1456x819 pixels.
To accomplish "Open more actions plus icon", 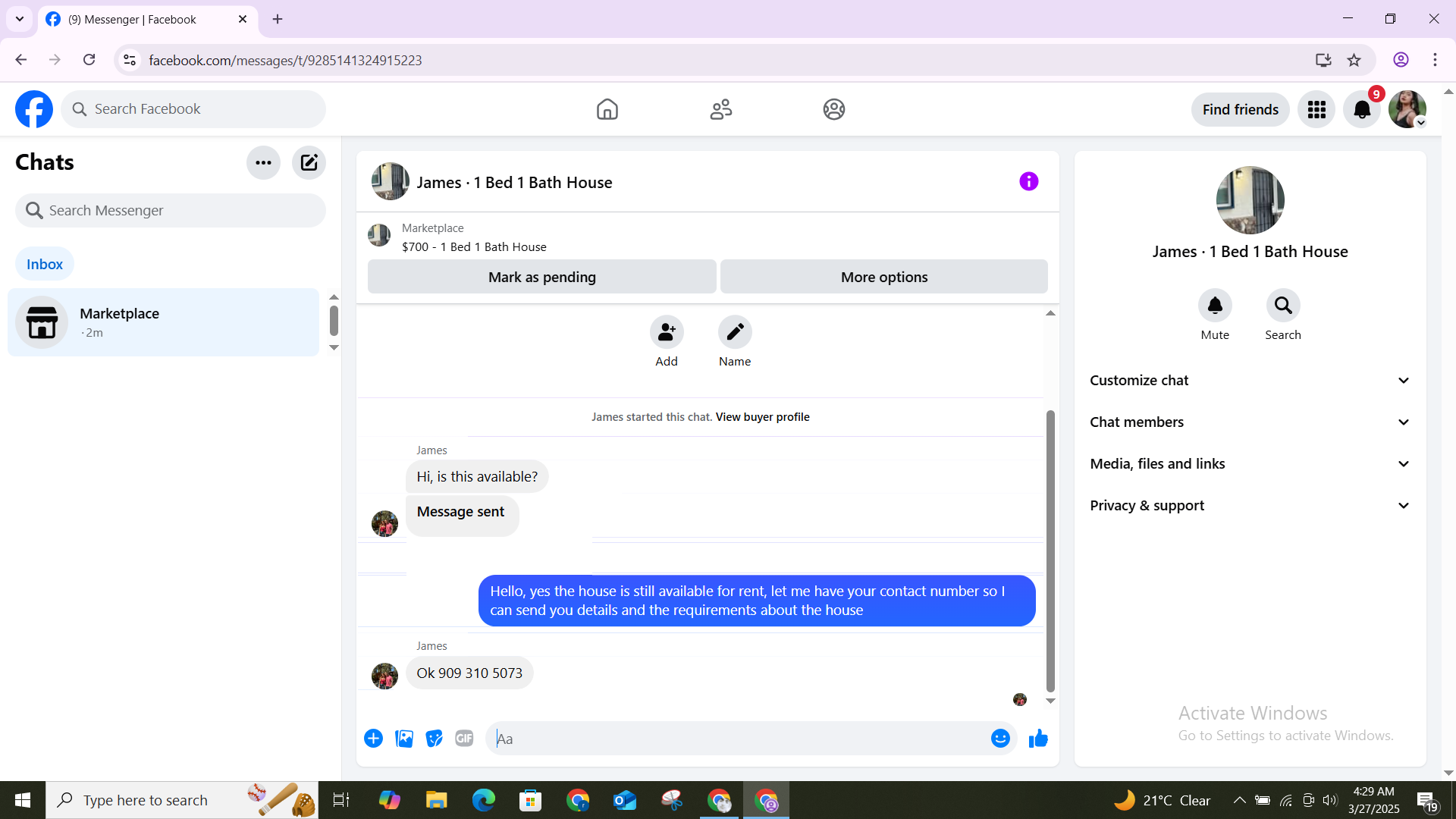I will click(x=373, y=738).
